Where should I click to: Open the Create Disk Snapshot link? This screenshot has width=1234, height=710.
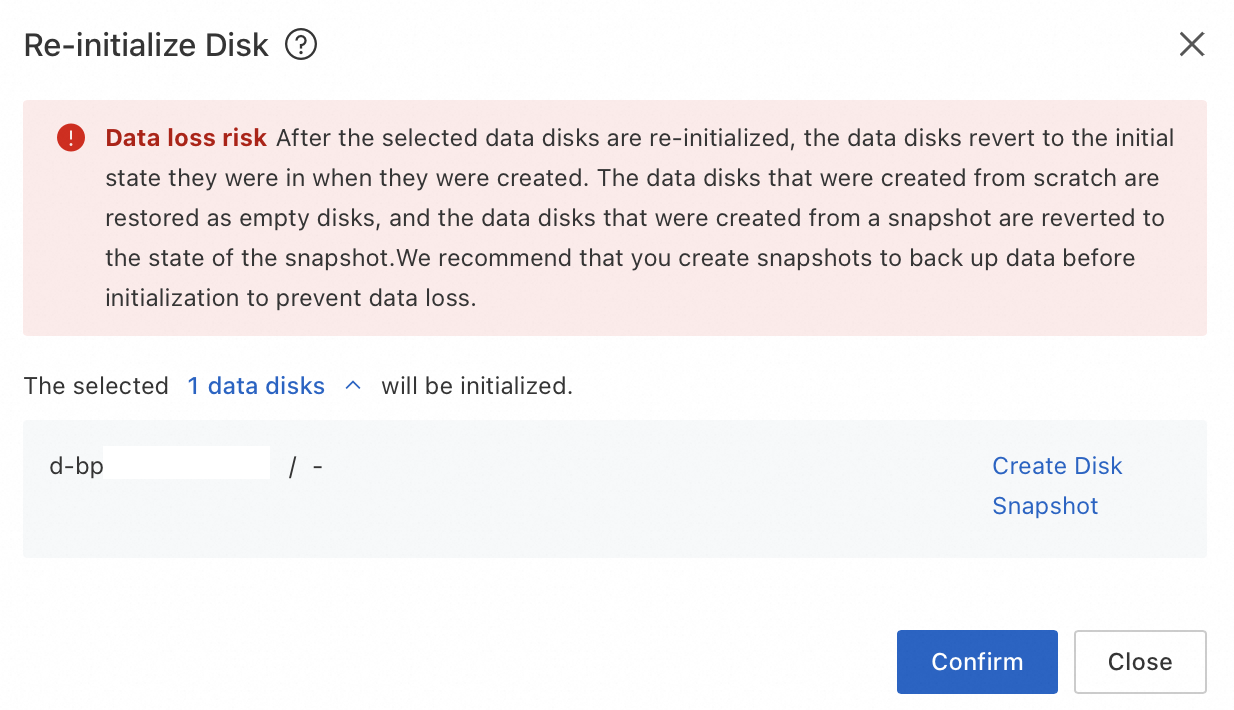tap(1056, 486)
